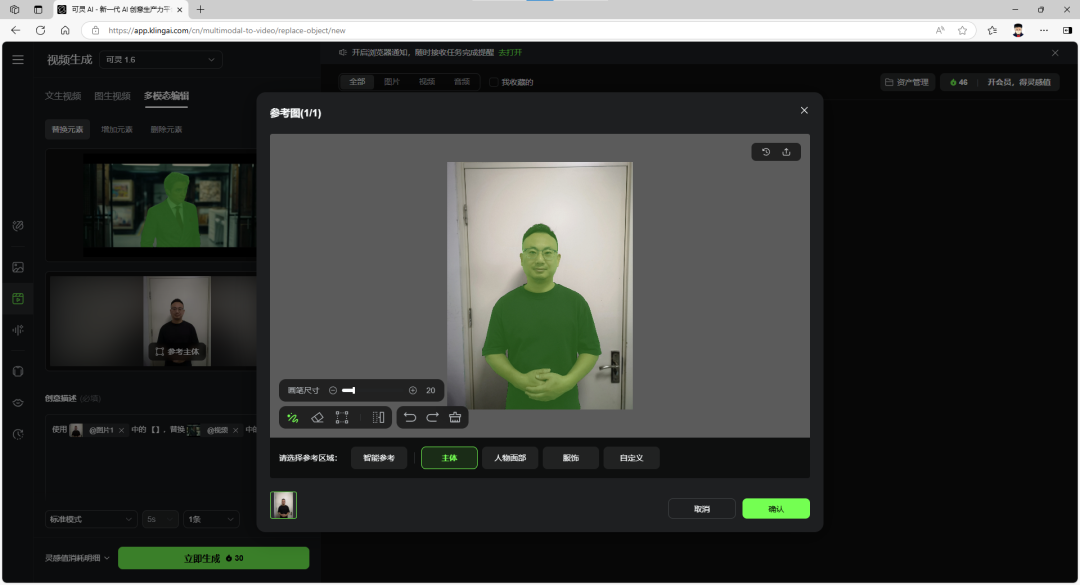Screen dimensions: 1080x585
Task: Switch to the 文生视频 tab
Action: tap(63, 96)
